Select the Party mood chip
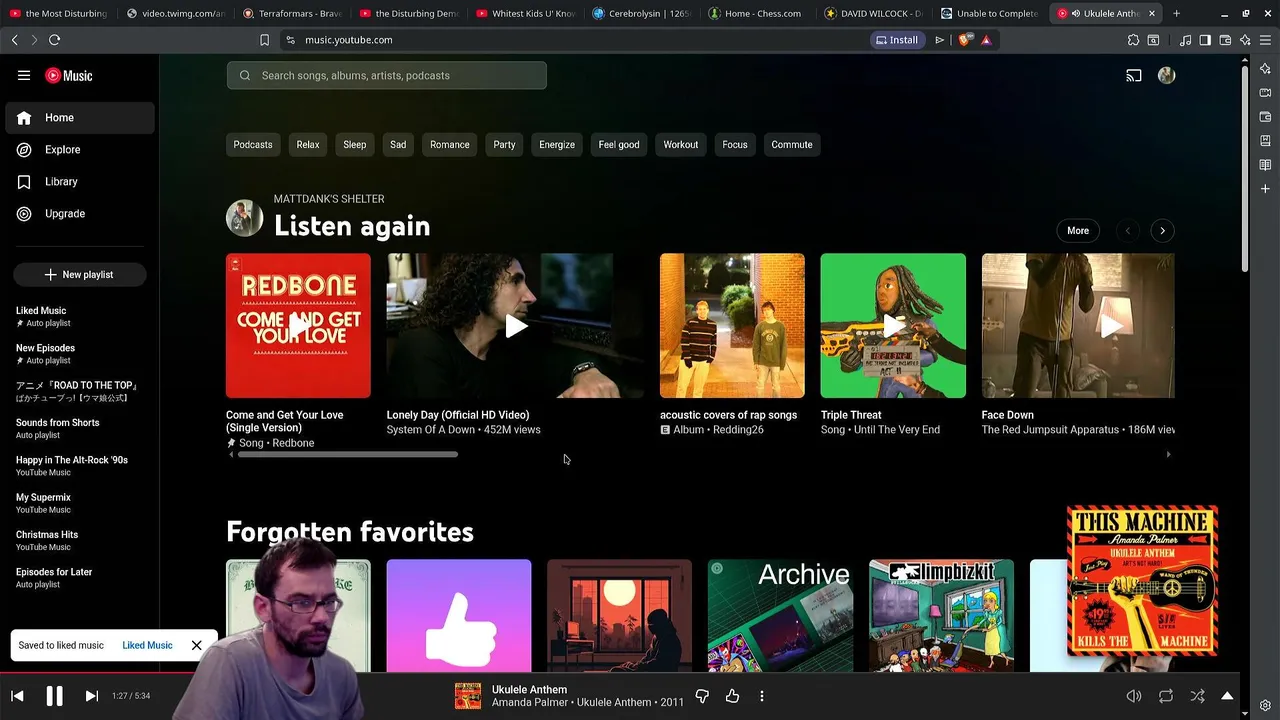 point(504,144)
